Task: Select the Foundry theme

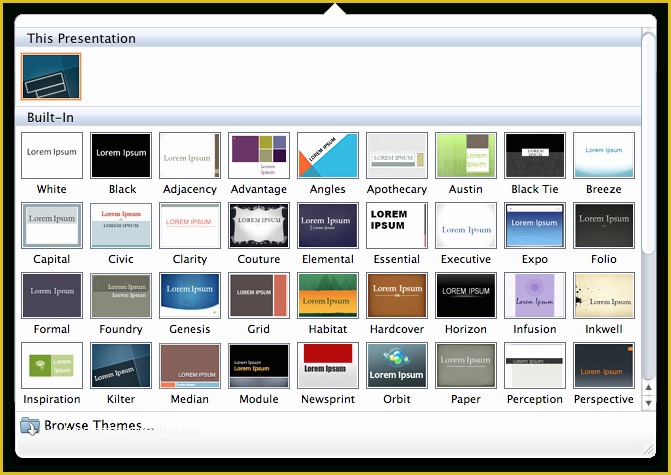Action: 121,295
